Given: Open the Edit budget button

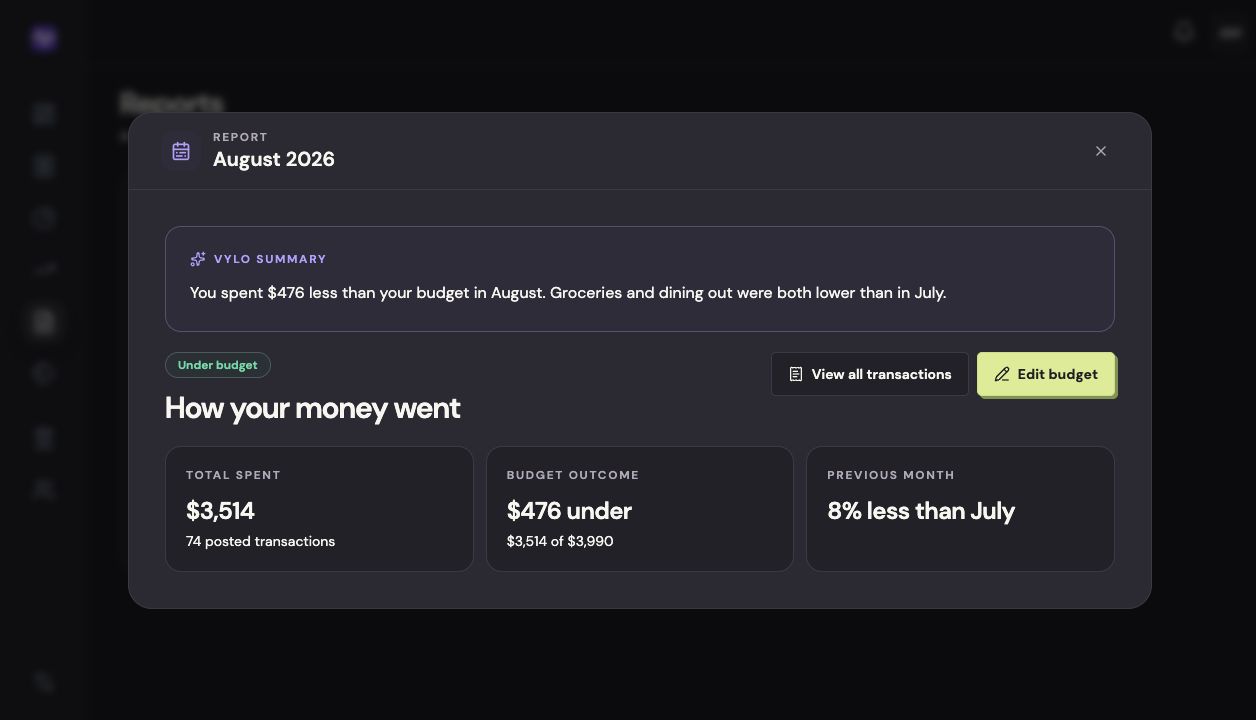Looking at the screenshot, I should point(1045,374).
